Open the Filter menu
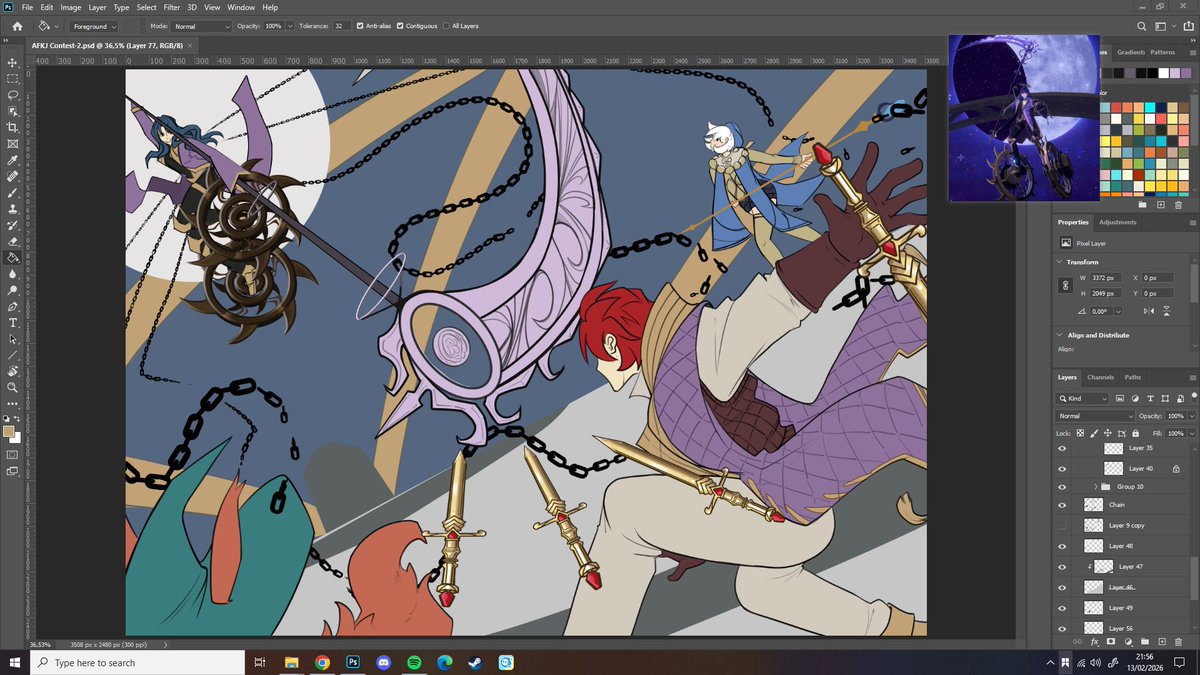Screen dimensions: 1200x675 [172, 7]
